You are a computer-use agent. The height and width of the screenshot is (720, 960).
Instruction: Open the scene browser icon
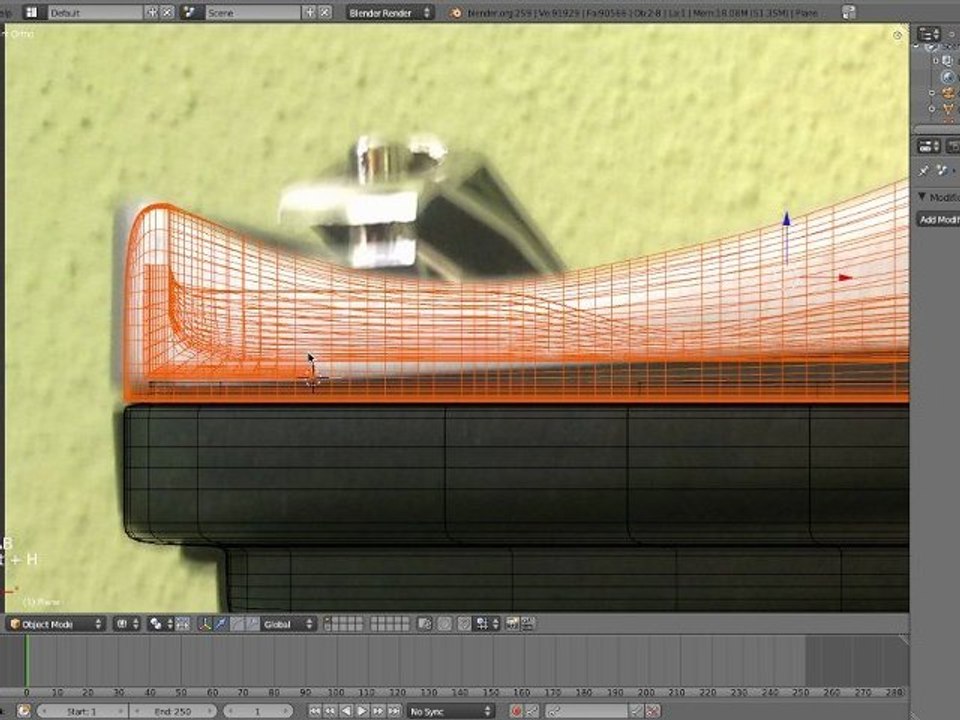[x=190, y=12]
